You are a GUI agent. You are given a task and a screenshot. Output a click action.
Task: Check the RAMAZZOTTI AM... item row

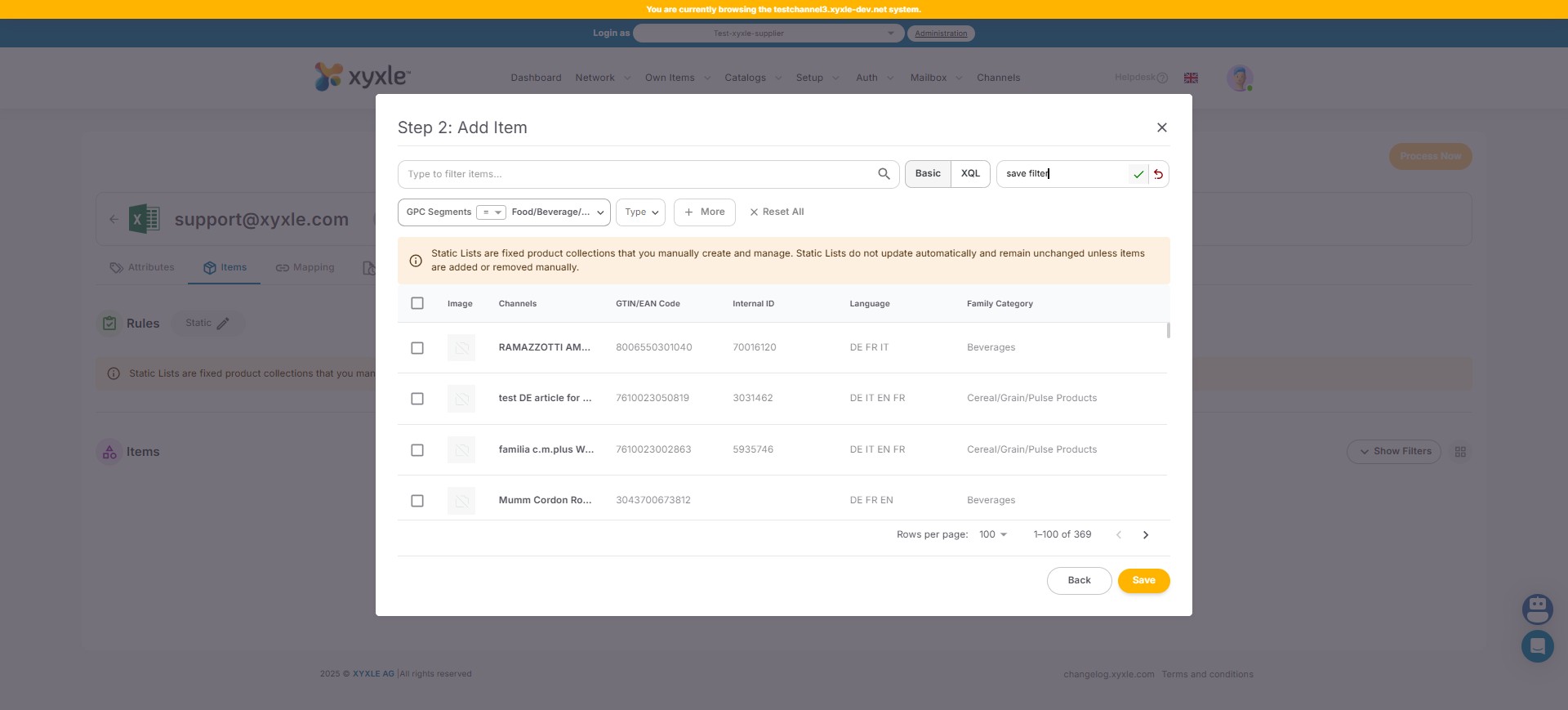[417, 348]
